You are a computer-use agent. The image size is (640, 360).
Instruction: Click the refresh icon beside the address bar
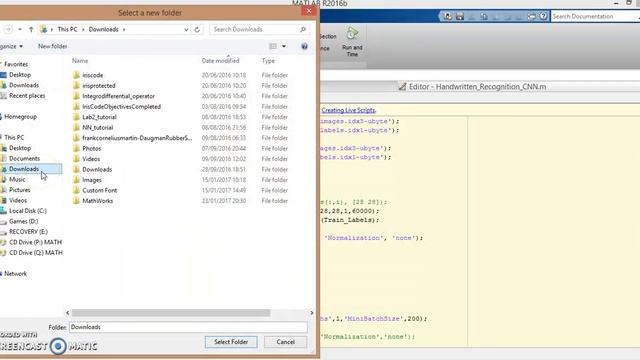197,29
